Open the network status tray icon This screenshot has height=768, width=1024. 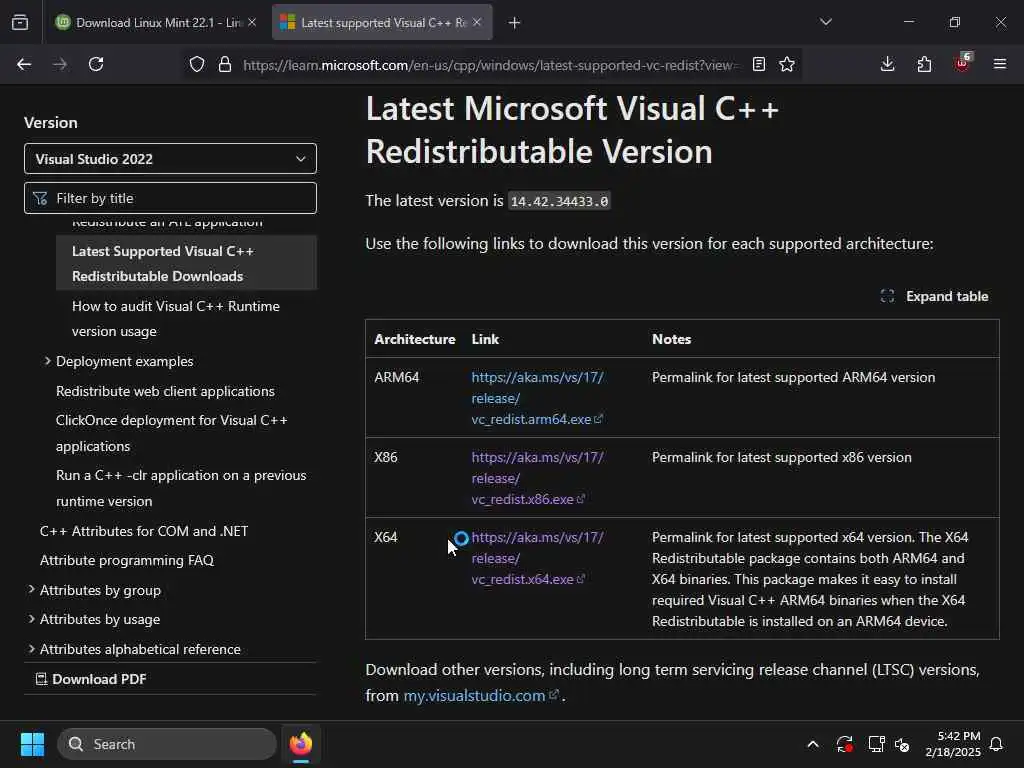876,744
